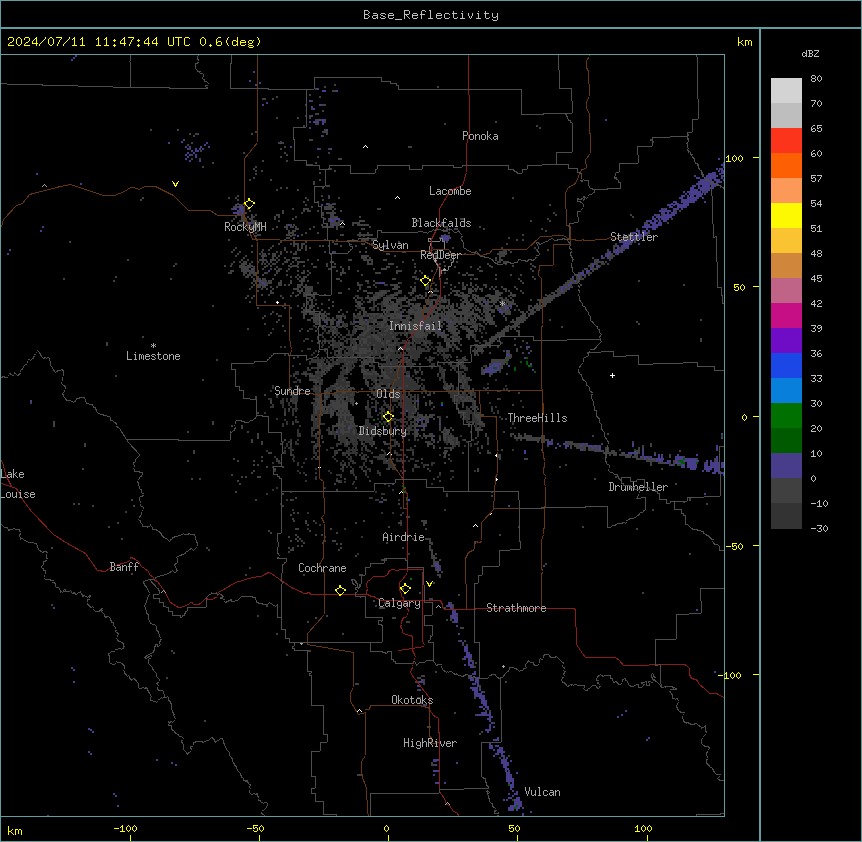The image size is (862, 842).
Task: Click the legend value 65
Action: click(x=816, y=128)
